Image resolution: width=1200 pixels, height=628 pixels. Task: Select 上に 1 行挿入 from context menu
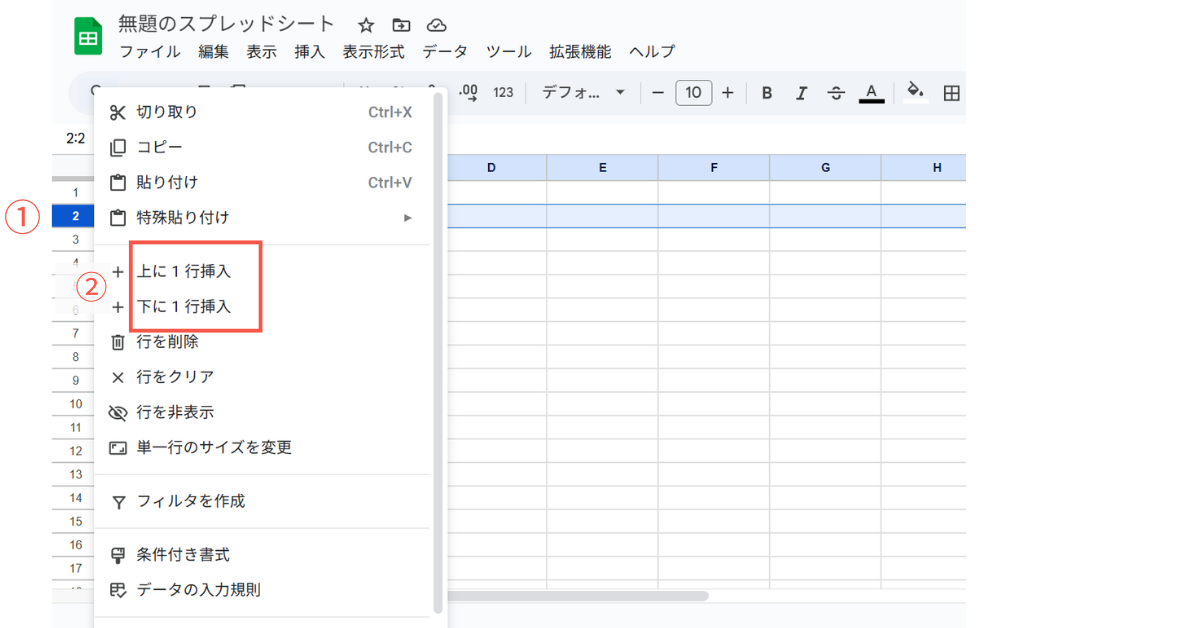click(x=184, y=272)
